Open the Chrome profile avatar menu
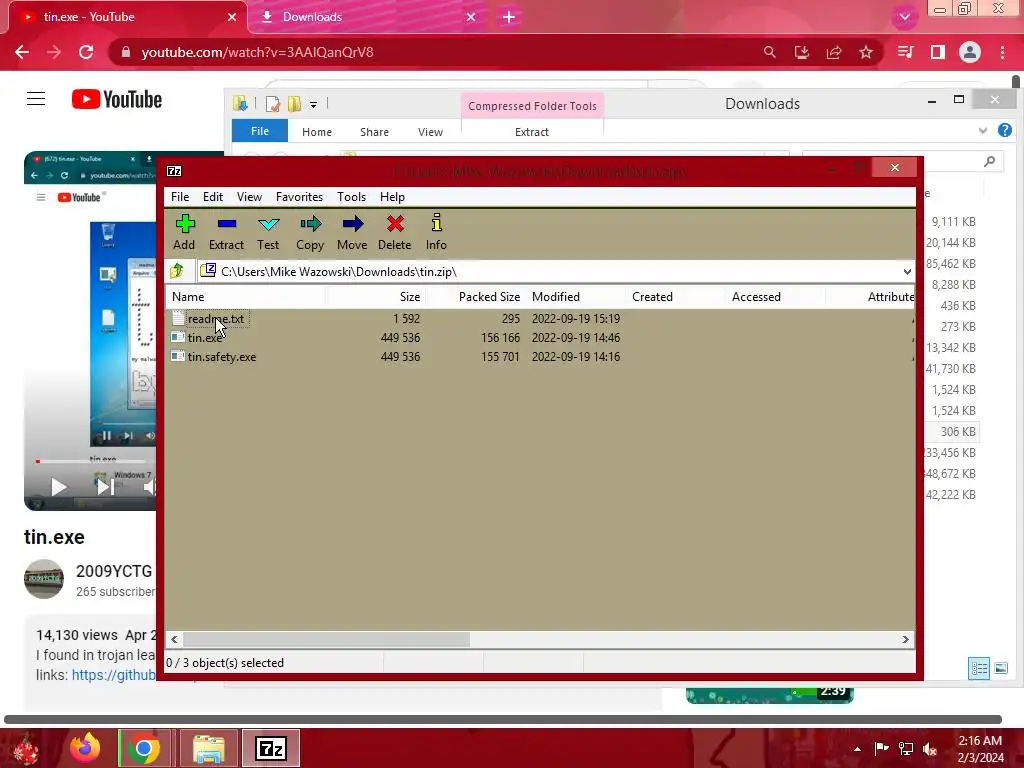 [970, 52]
